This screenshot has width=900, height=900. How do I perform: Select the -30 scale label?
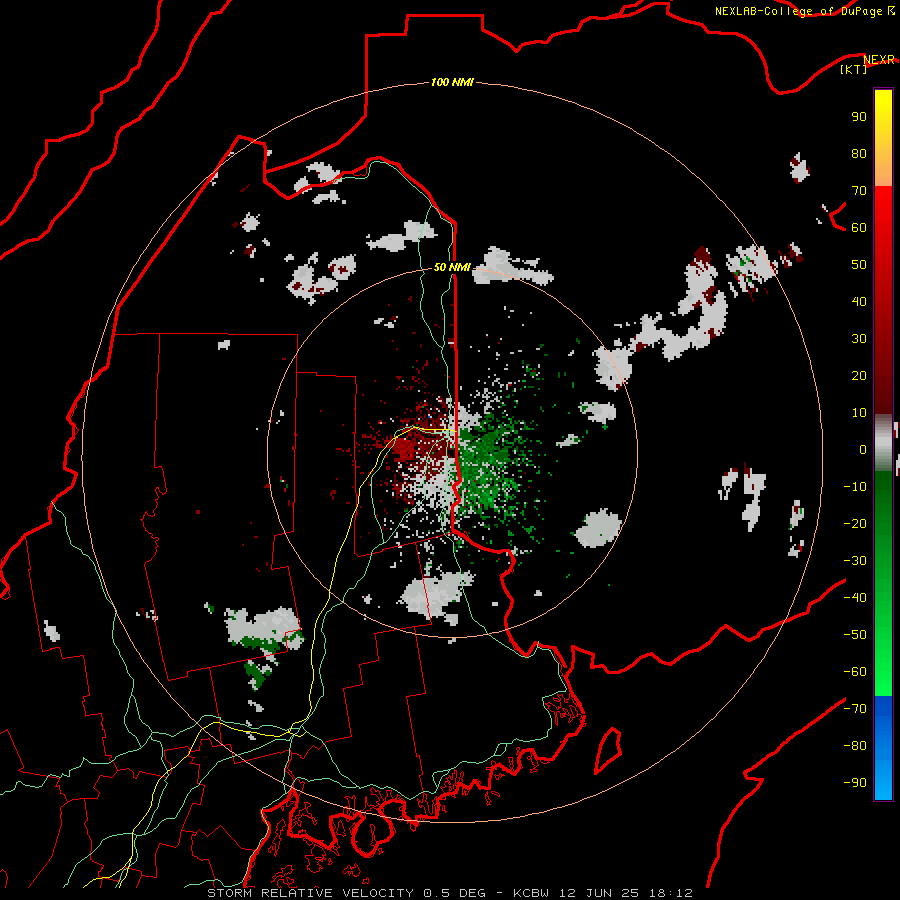[x=855, y=561]
